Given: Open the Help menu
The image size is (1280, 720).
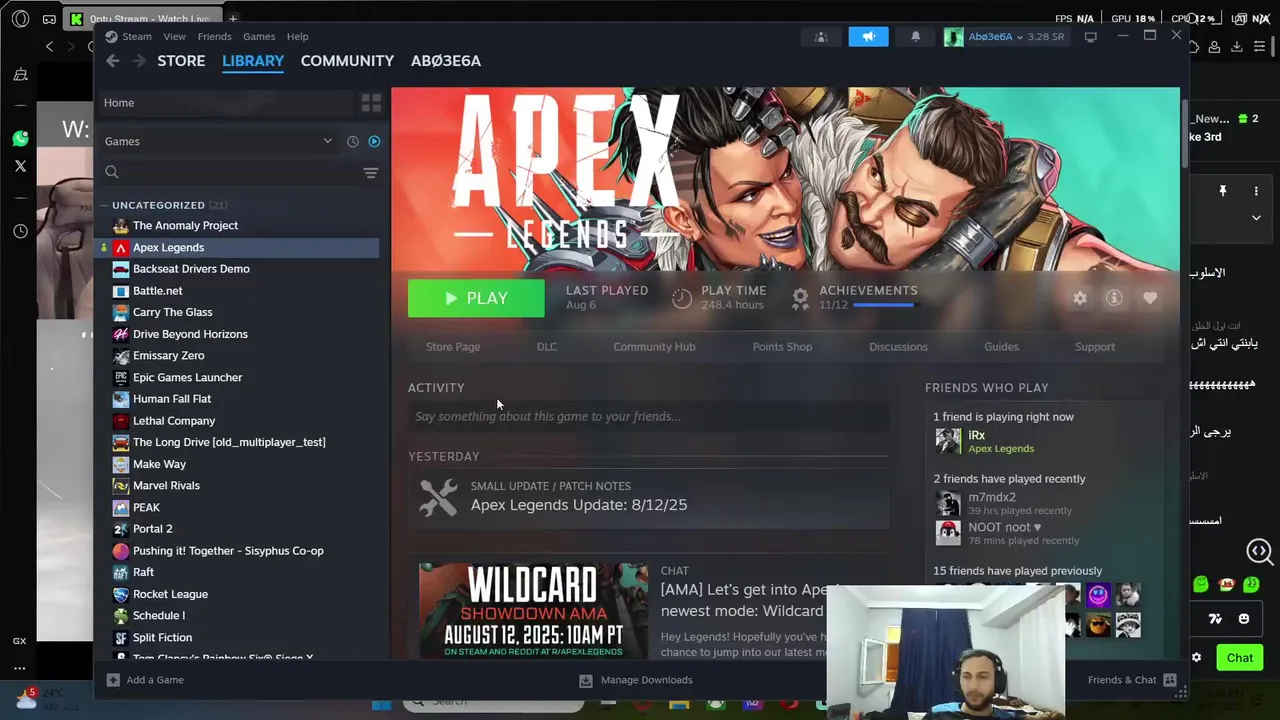Looking at the screenshot, I should [x=298, y=37].
